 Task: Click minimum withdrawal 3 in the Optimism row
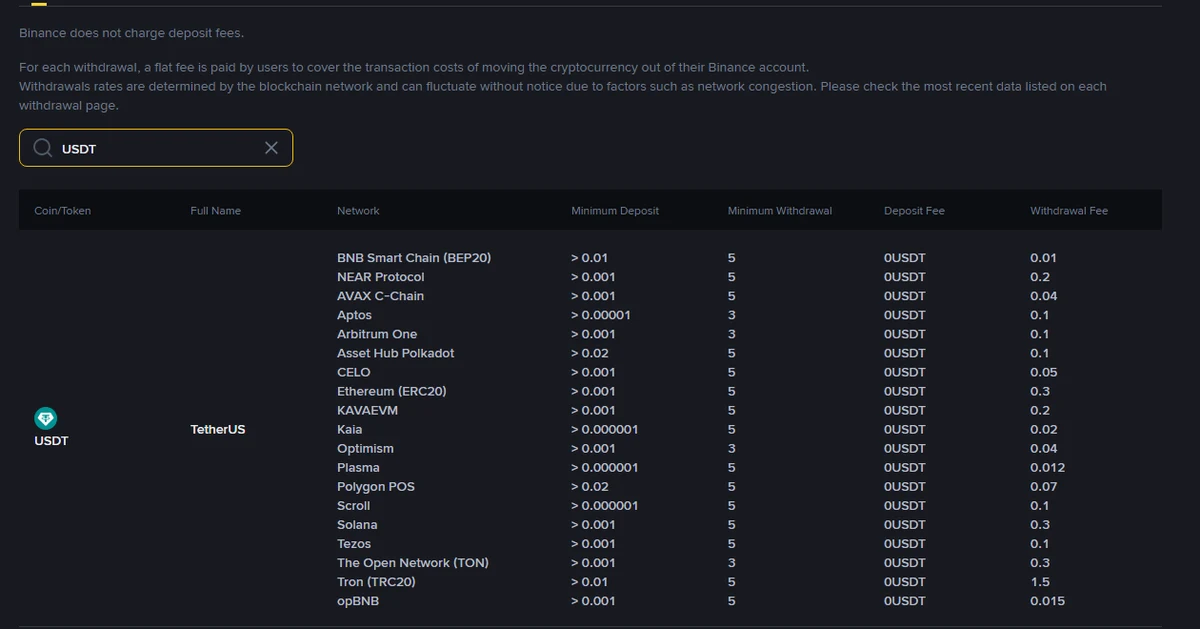[x=732, y=448]
